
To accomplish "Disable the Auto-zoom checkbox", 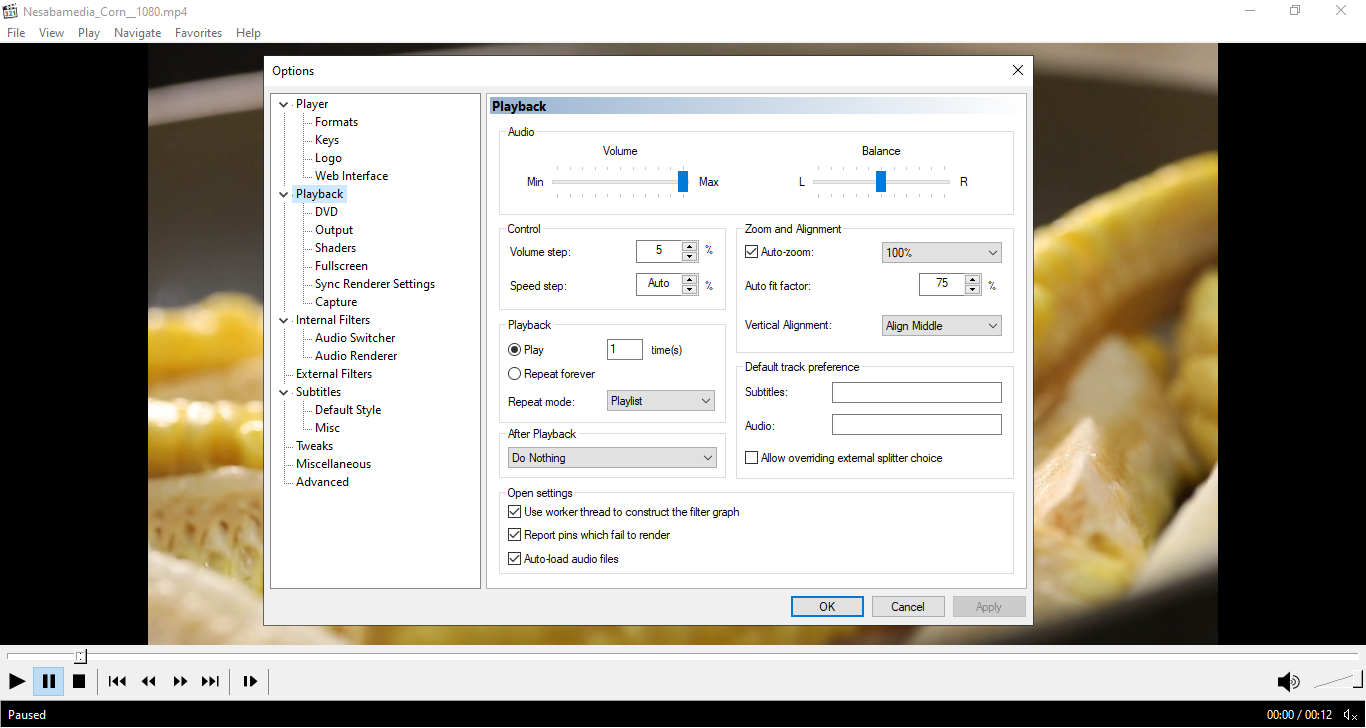I will click(752, 253).
